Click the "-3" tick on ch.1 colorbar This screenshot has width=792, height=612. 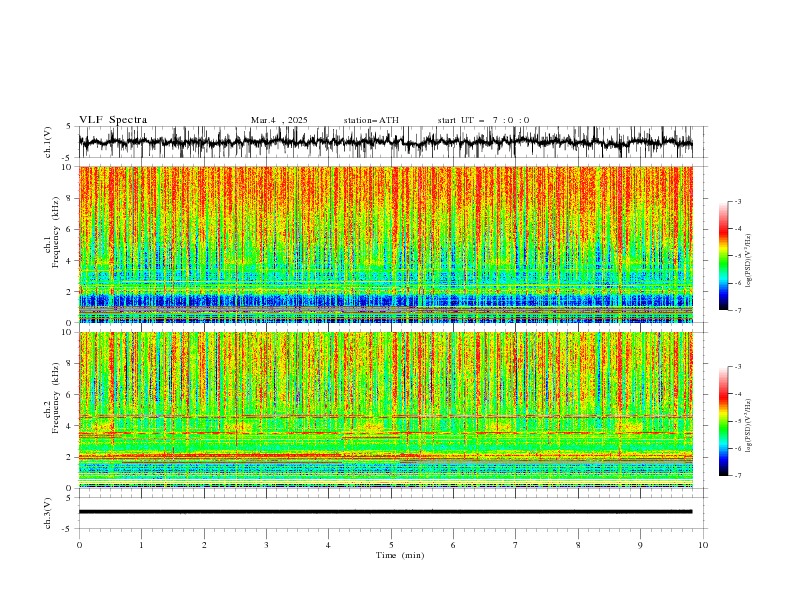(x=737, y=201)
